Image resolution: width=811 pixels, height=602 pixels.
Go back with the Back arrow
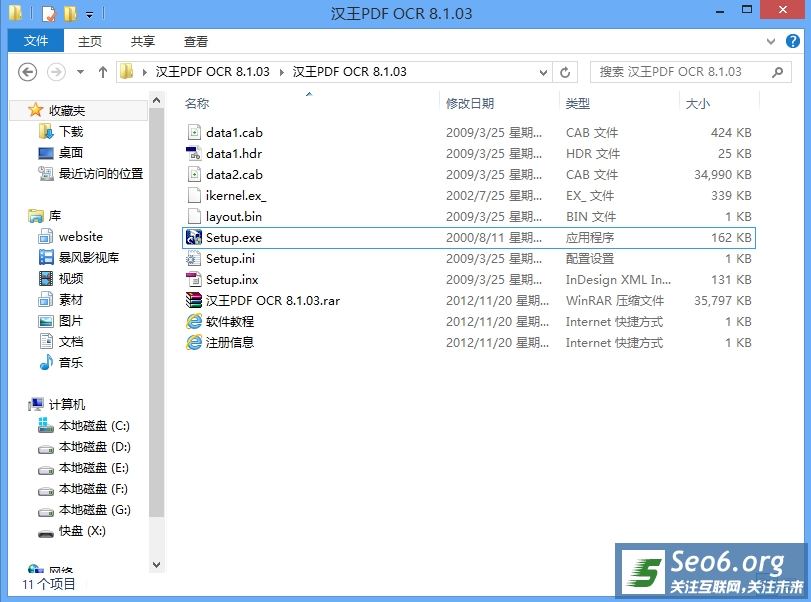[27, 72]
